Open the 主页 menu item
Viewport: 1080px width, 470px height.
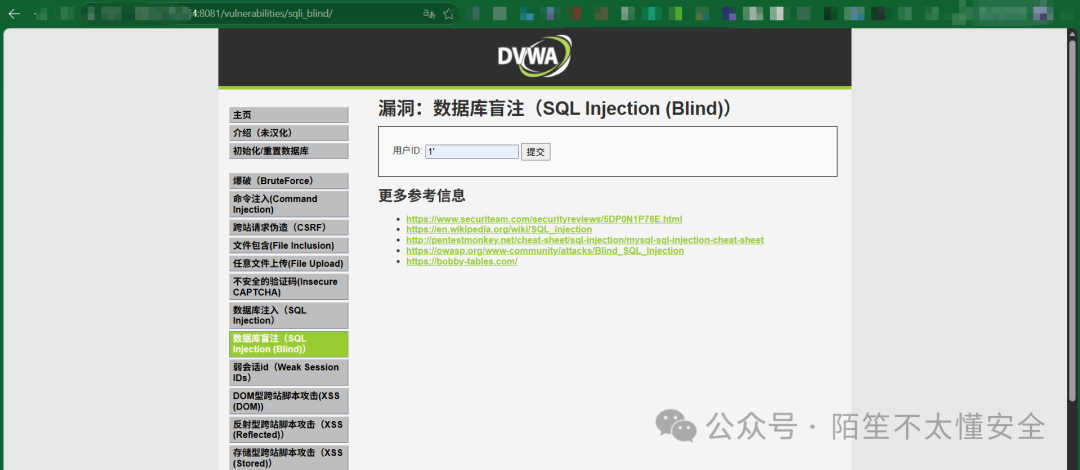pyautogui.click(x=289, y=115)
